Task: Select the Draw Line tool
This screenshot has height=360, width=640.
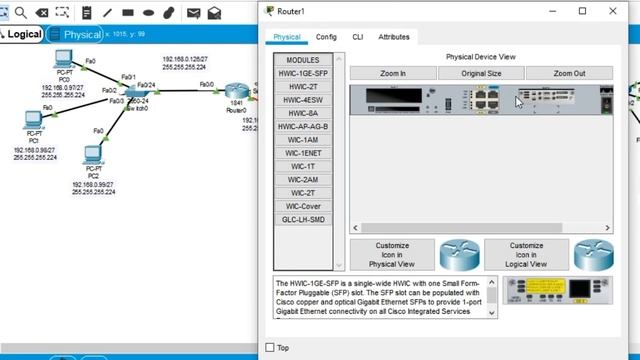Action: point(107,13)
